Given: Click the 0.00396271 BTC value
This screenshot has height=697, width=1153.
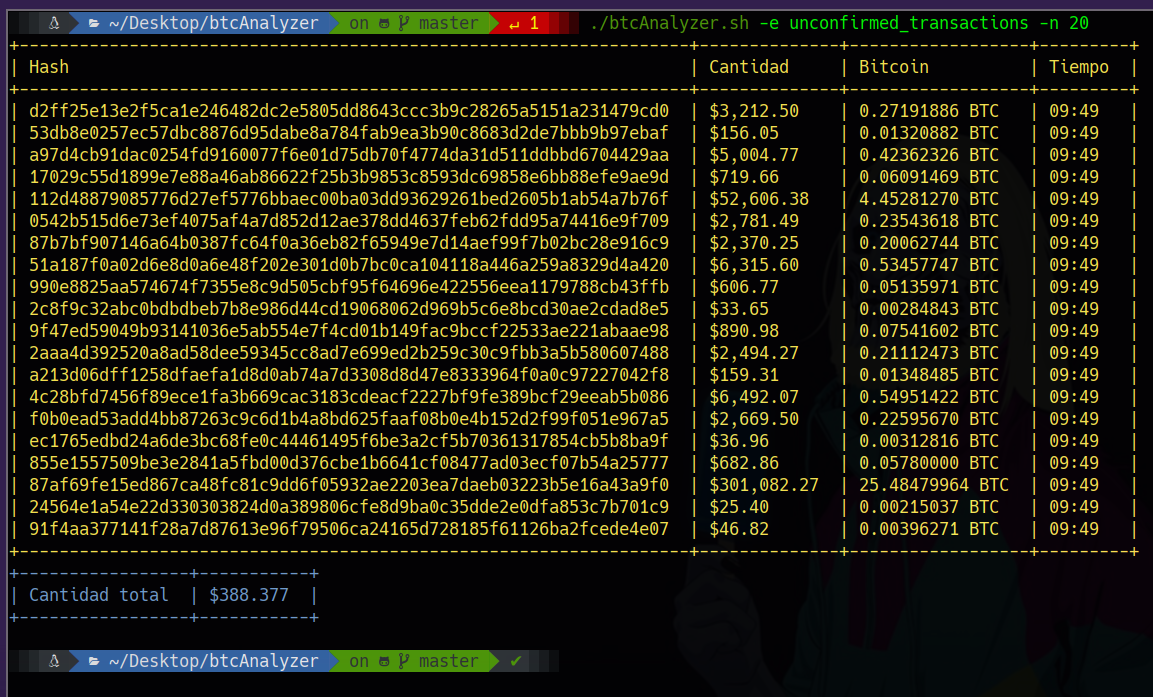Looking at the screenshot, I should click(x=929, y=529).
